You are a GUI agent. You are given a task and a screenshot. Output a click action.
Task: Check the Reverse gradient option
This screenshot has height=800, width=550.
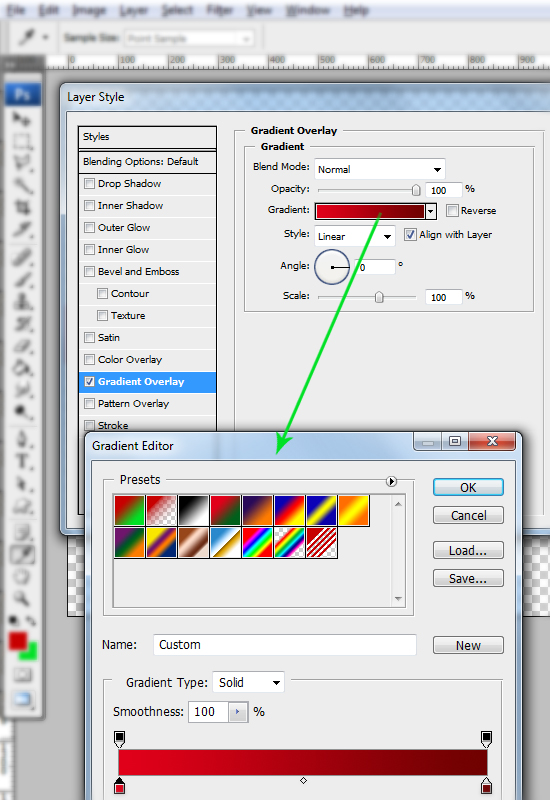click(x=452, y=210)
